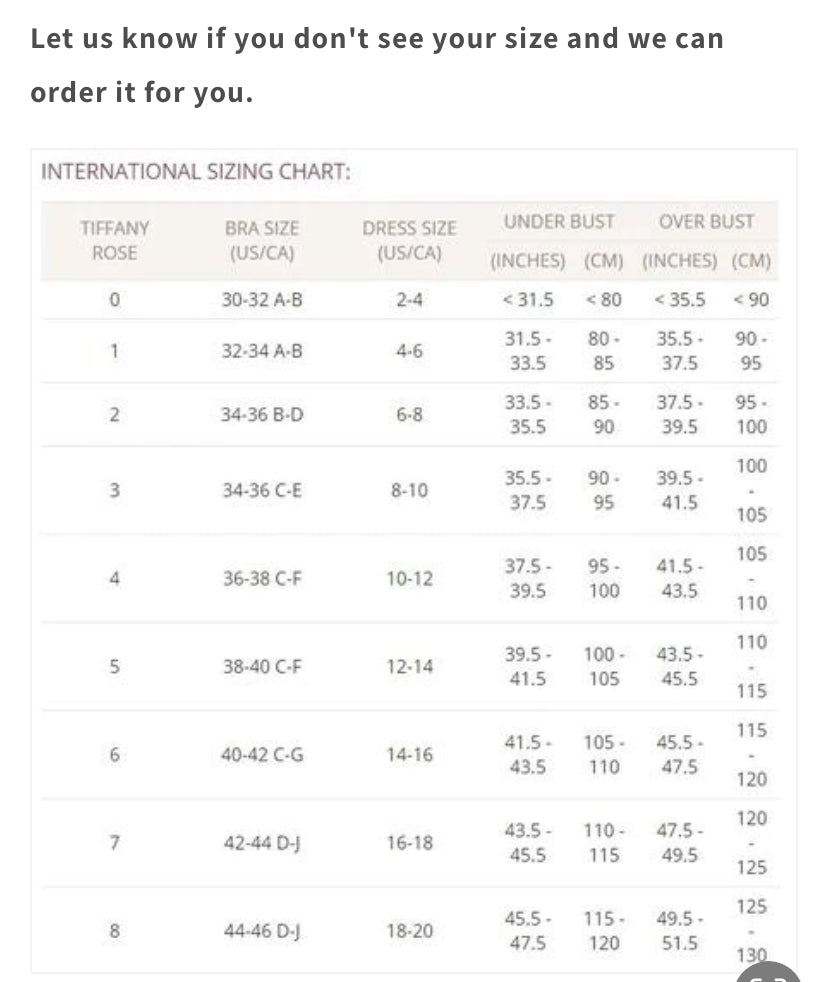Click bra size 30-32 A-B cell
828x982 pixels.
tap(262, 299)
